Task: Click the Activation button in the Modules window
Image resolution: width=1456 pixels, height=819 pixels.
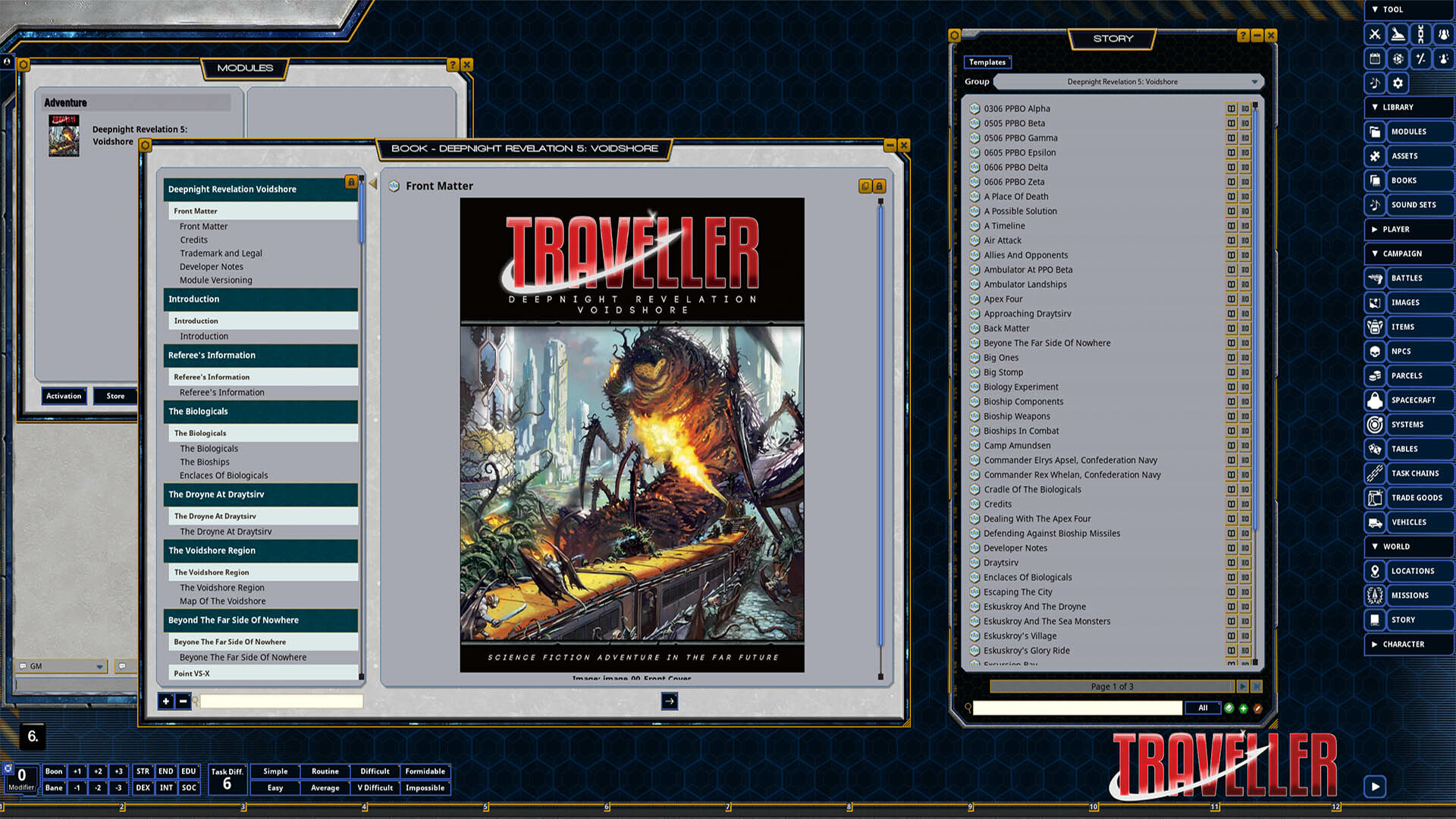Action: coord(64,395)
